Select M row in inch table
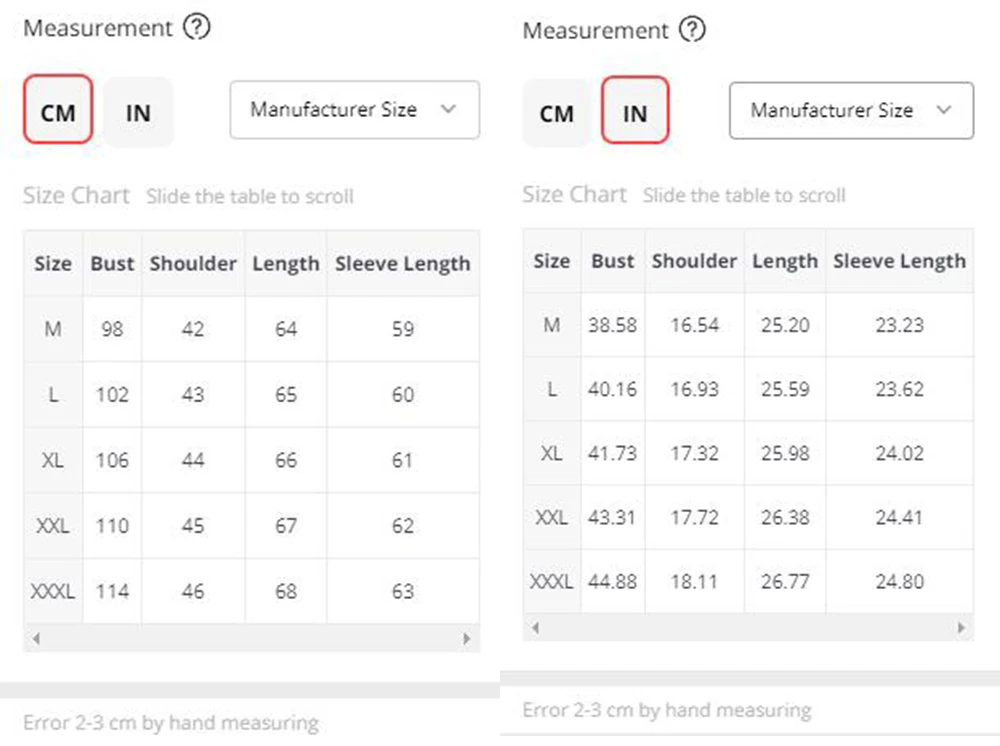This screenshot has width=1000, height=746. click(x=748, y=325)
